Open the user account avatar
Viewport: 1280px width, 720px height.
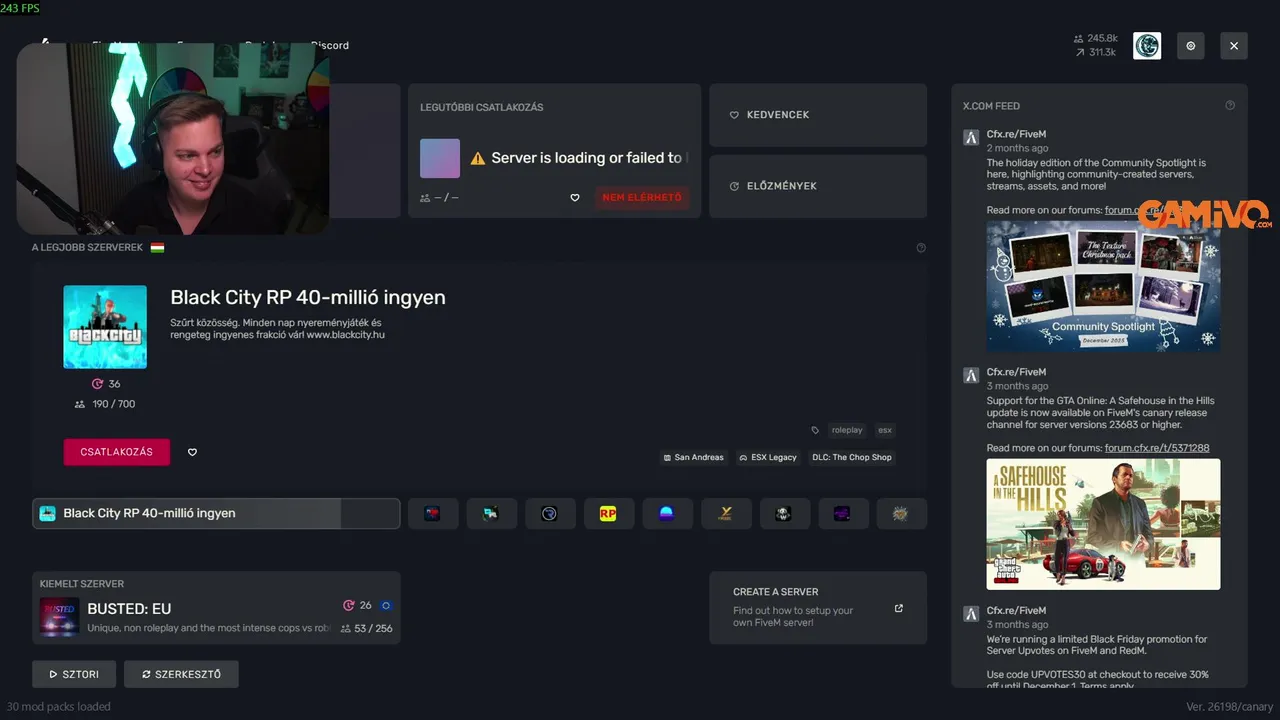tap(1147, 46)
